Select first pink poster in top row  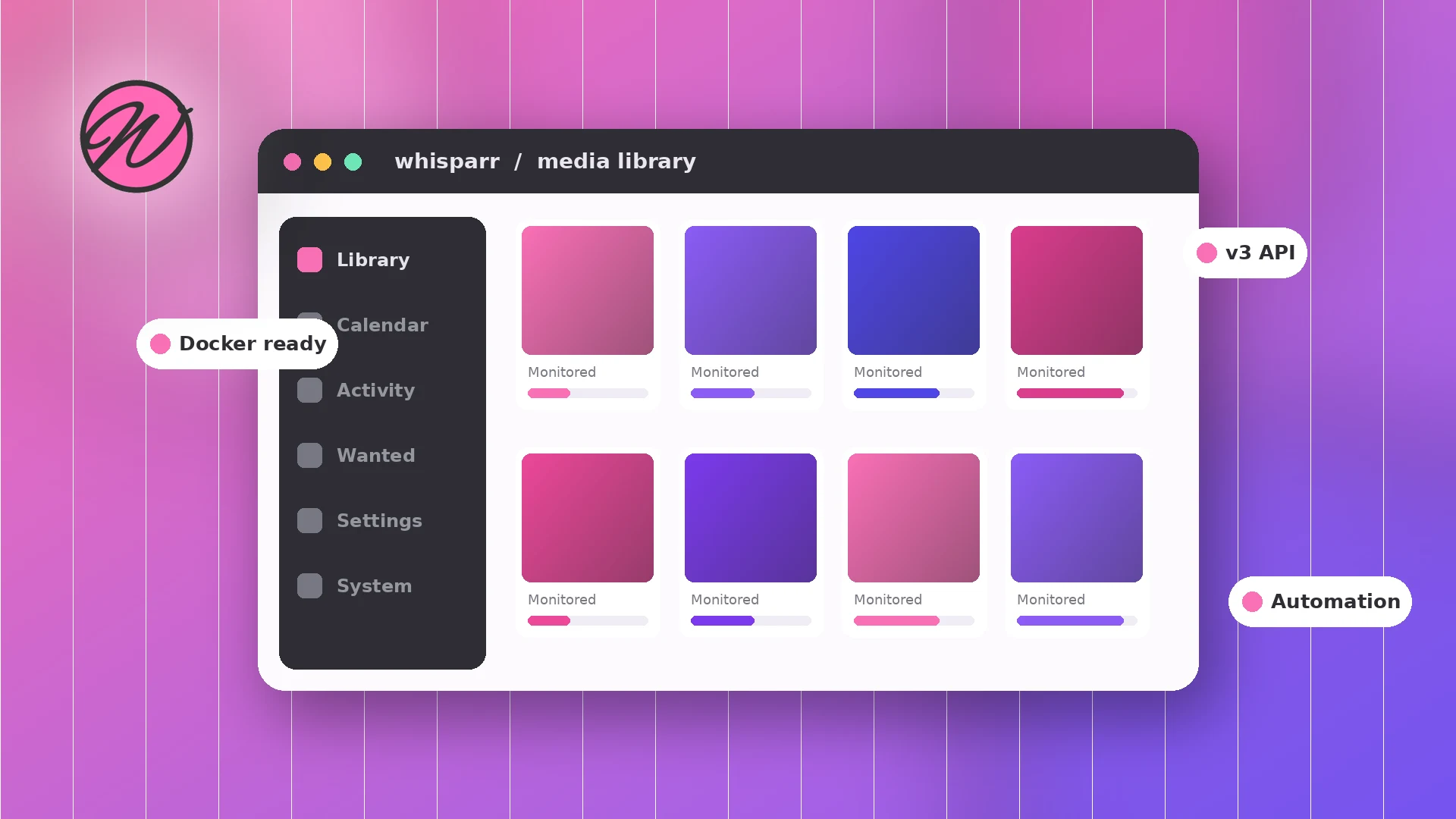(588, 290)
